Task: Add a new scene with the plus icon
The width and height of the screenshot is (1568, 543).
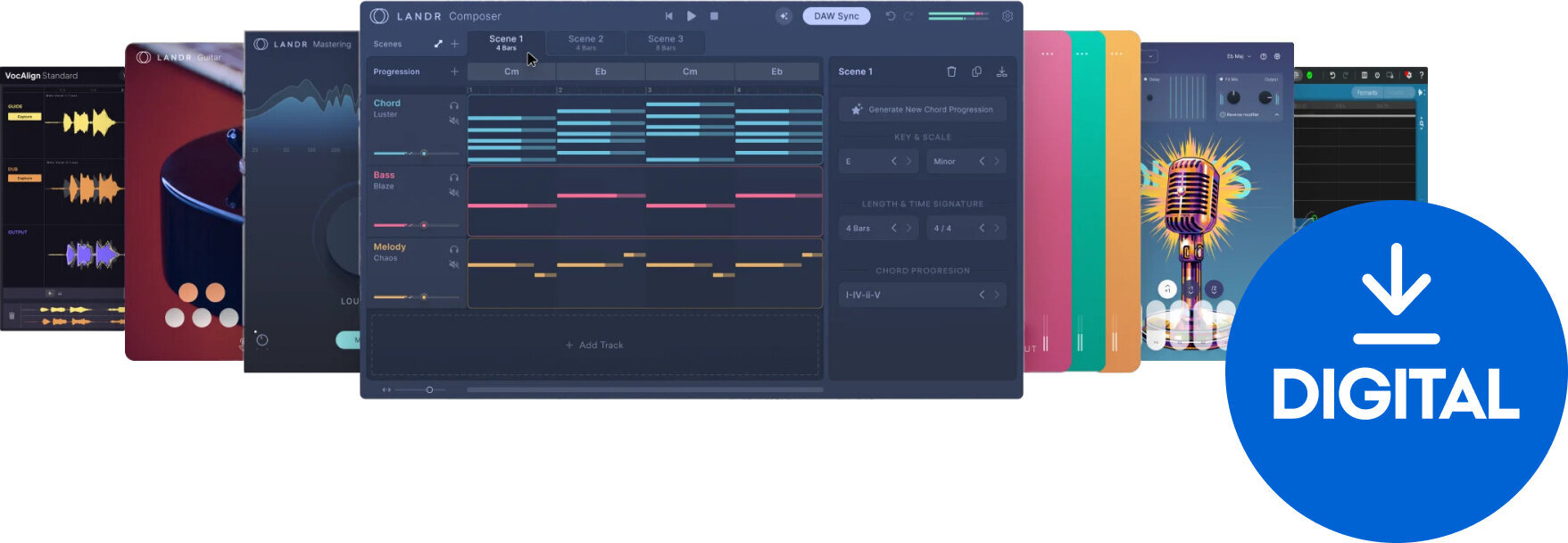Action: click(454, 44)
